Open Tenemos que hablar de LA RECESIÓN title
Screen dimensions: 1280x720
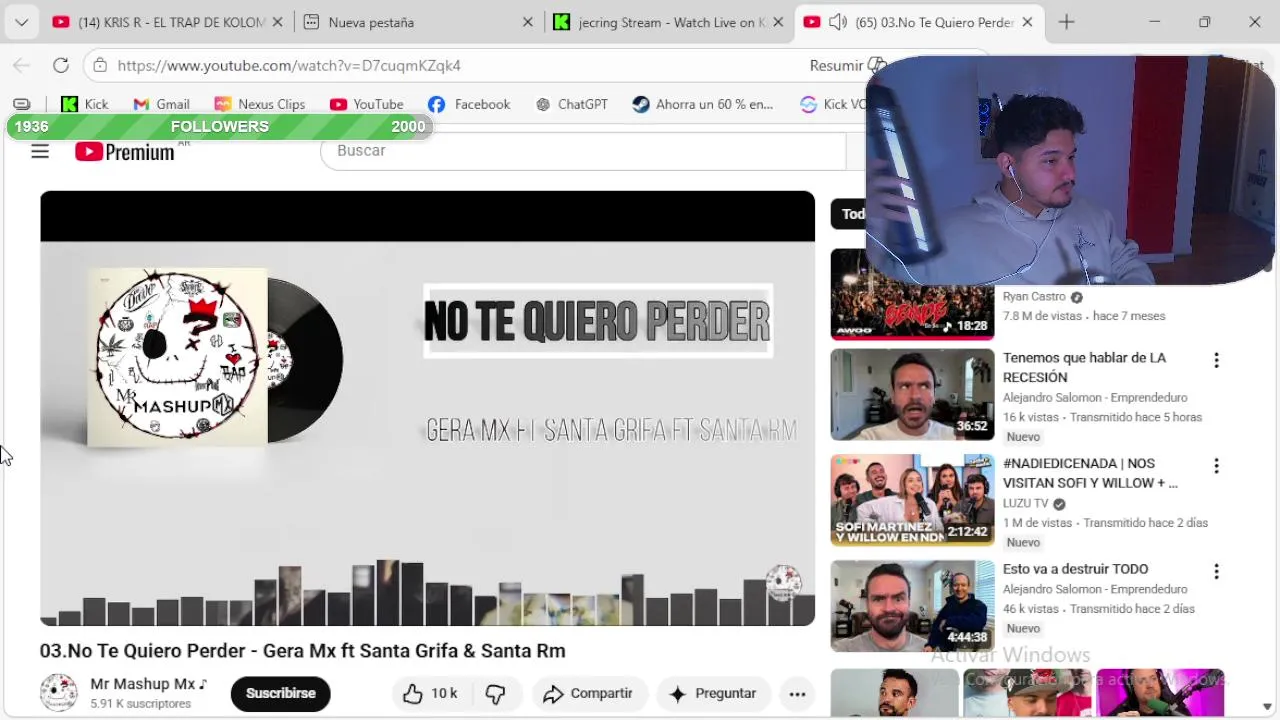click(x=1084, y=367)
